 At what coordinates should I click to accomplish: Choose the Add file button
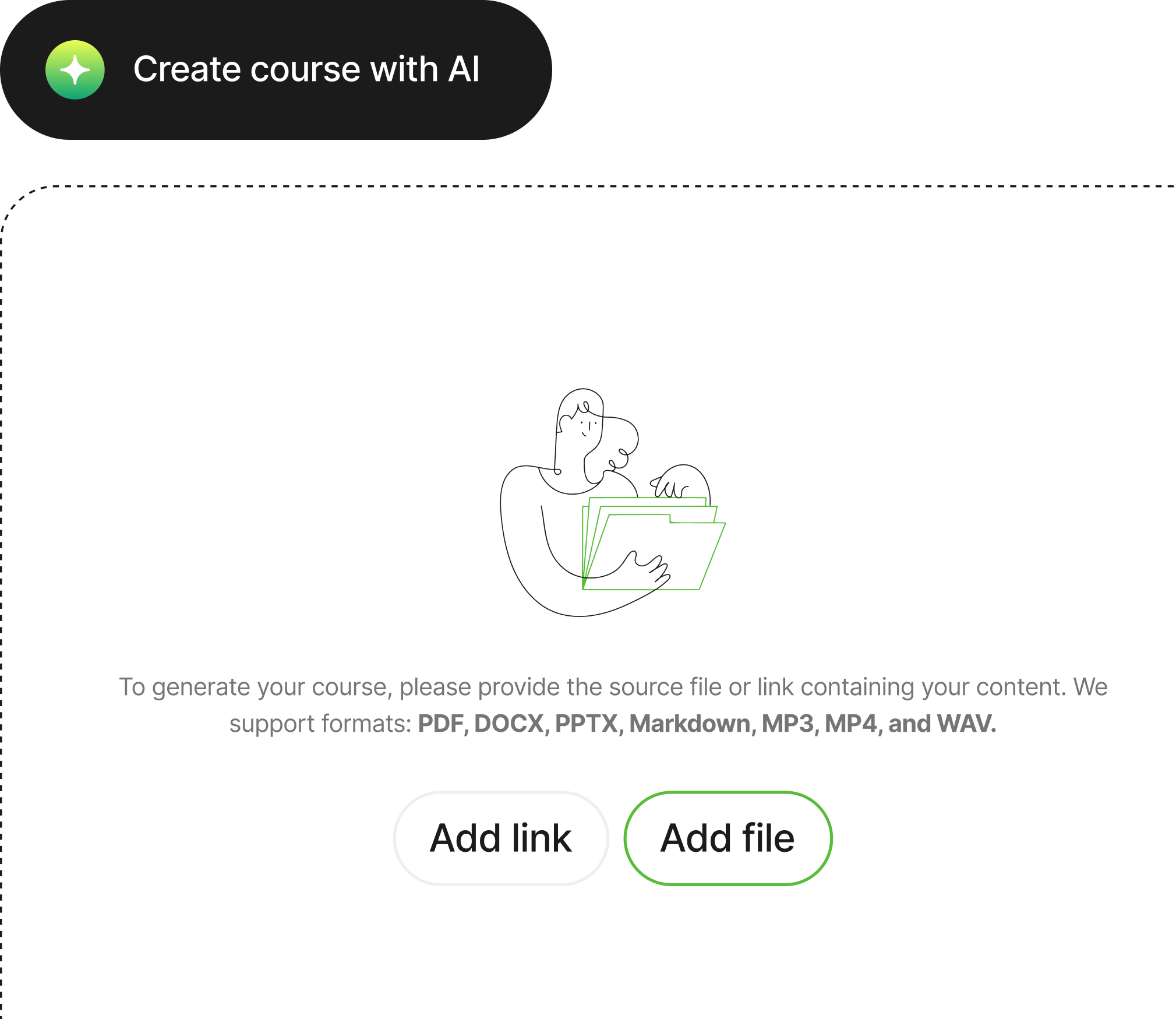(728, 838)
